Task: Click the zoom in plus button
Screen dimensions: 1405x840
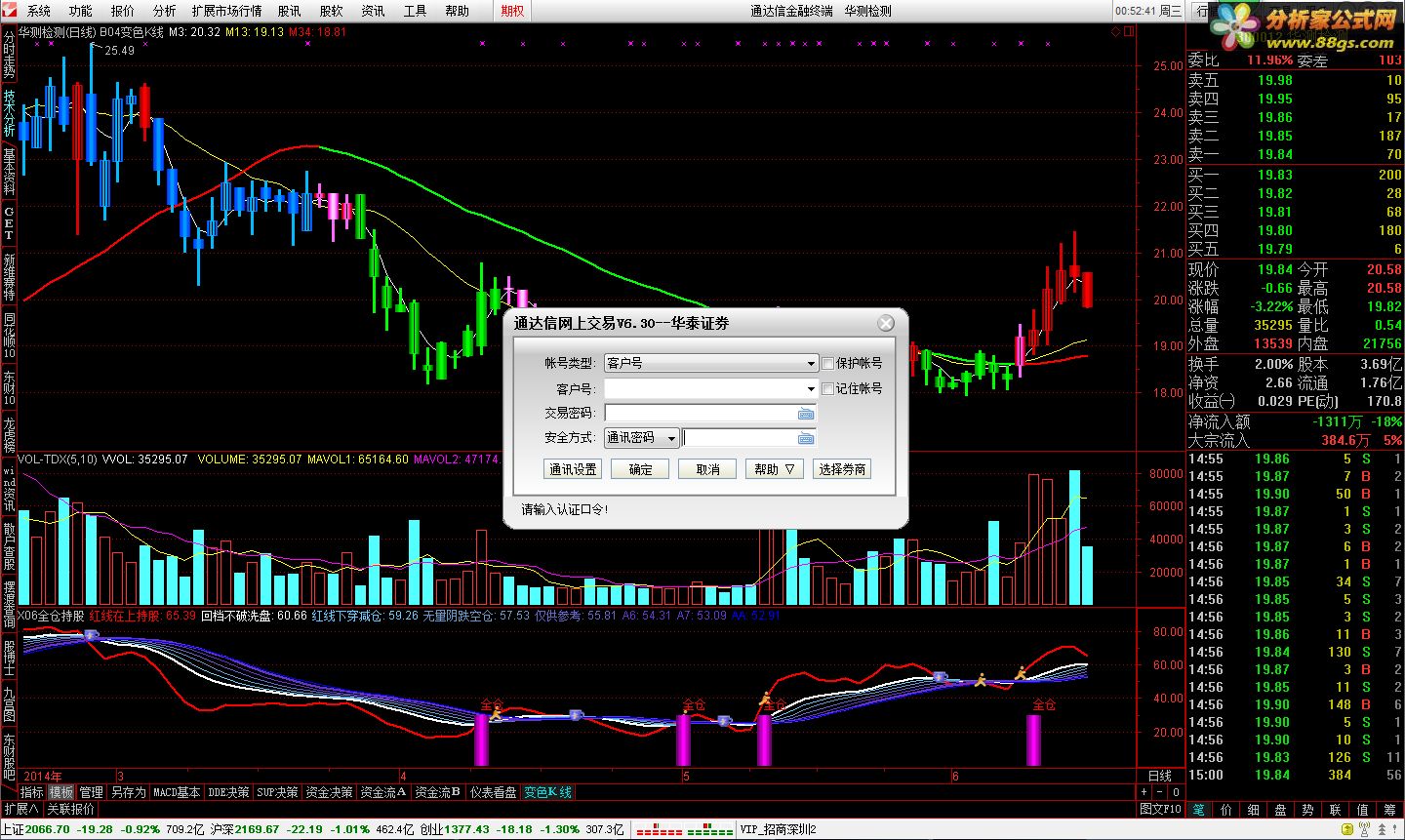Action: point(1145,792)
